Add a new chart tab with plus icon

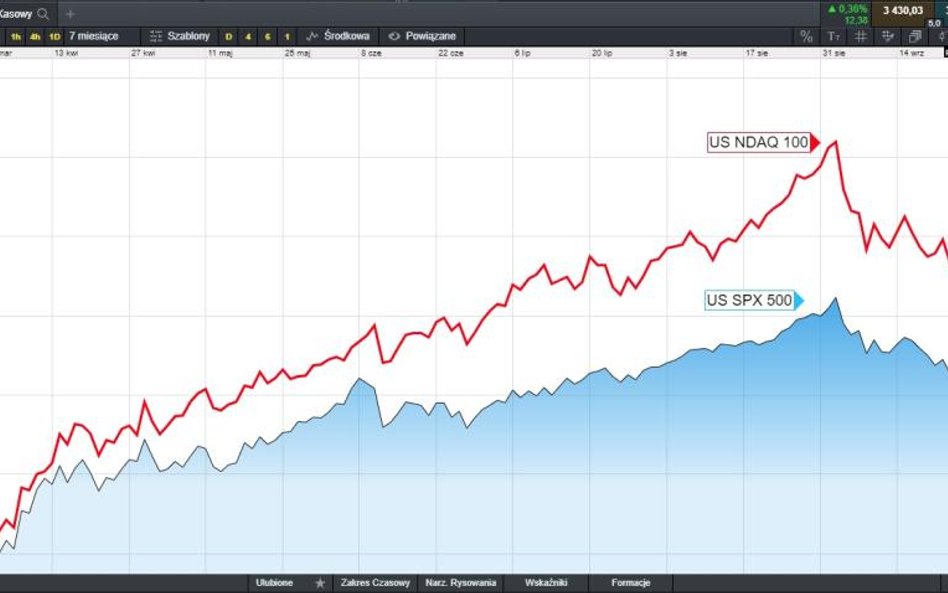70,13
